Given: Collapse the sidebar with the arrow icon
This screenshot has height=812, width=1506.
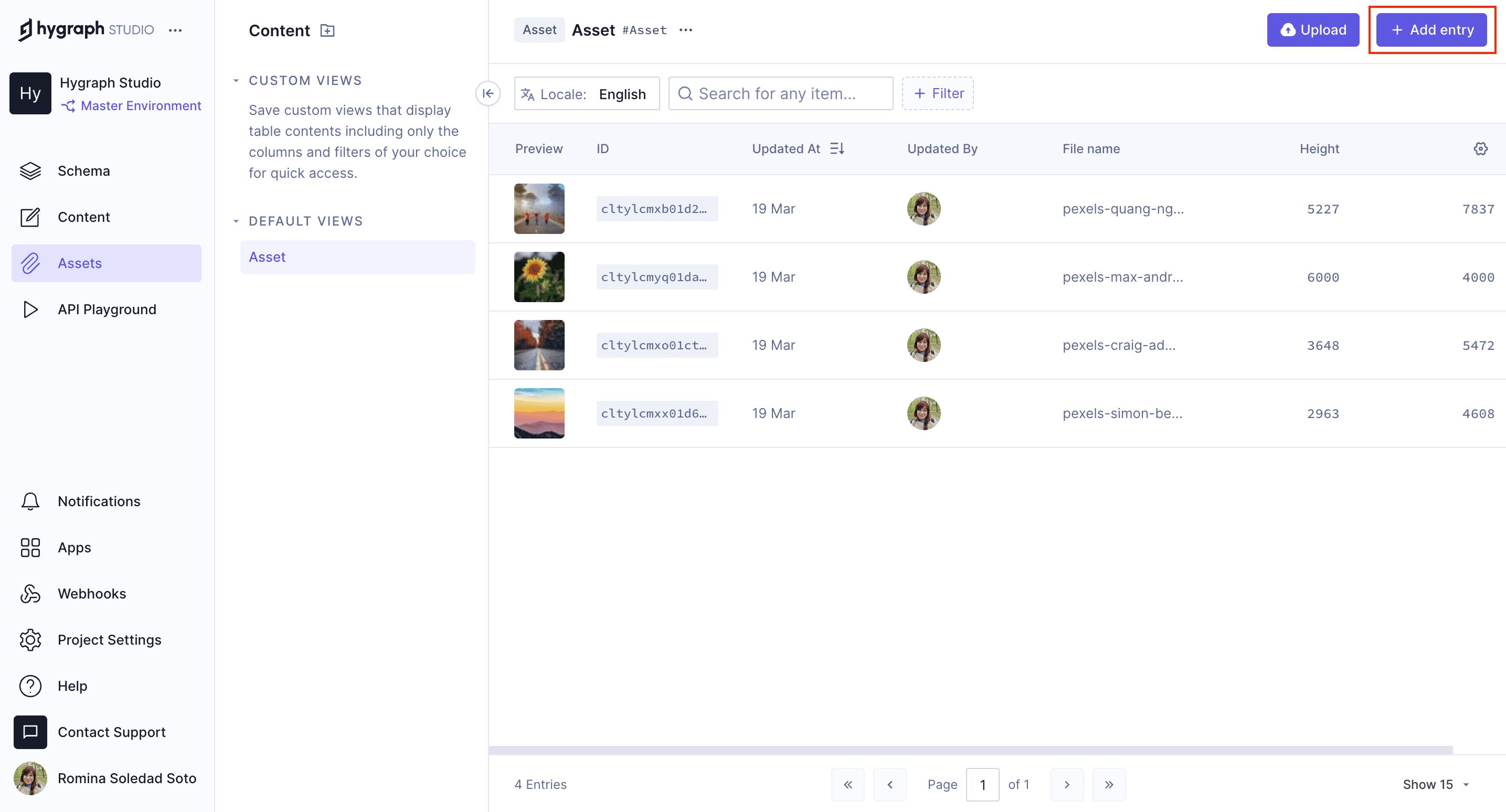Looking at the screenshot, I should pyautogui.click(x=487, y=93).
